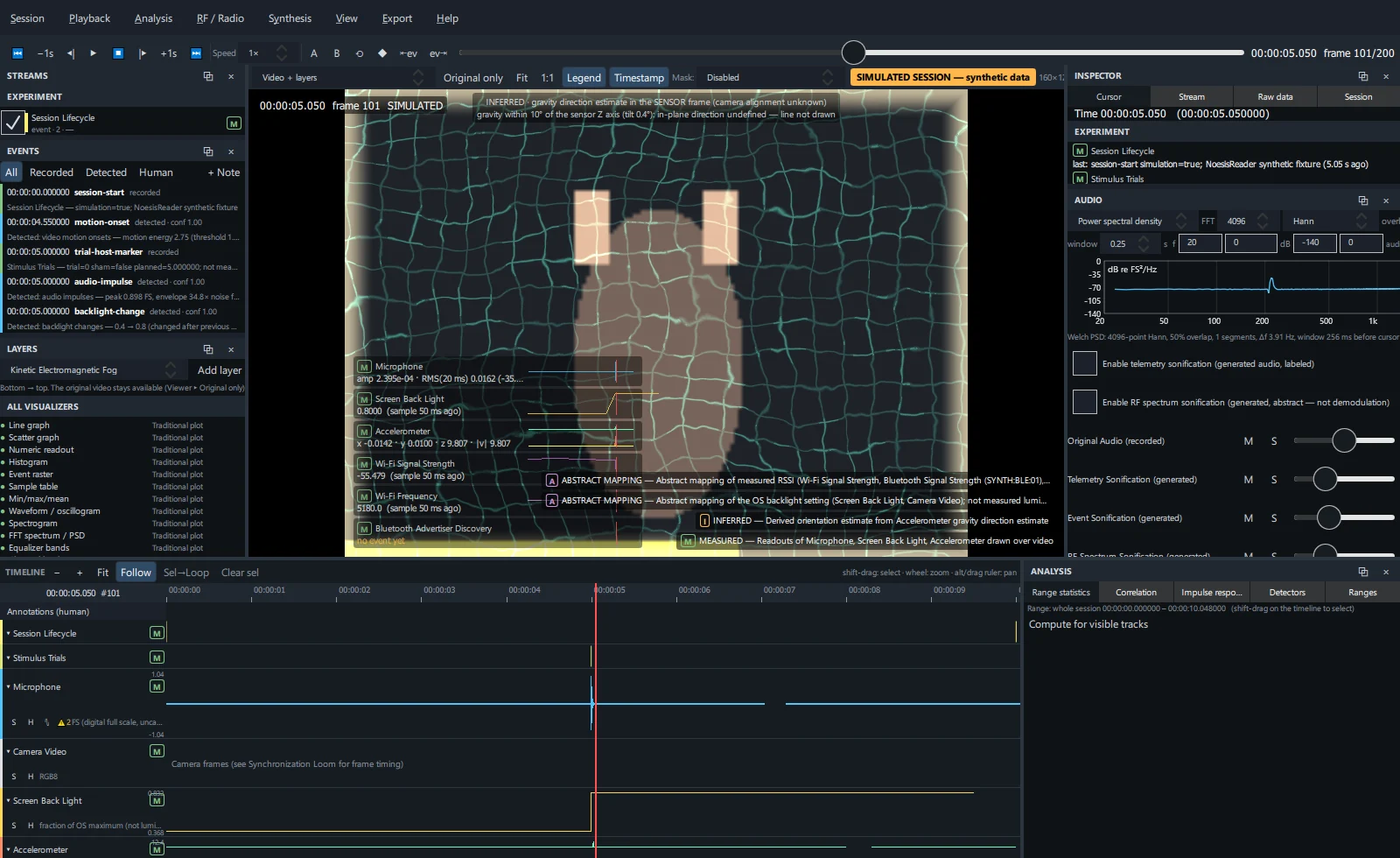Click the playback position slider handle
Image resolution: width=1400 pixels, height=858 pixels.
pos(853,53)
